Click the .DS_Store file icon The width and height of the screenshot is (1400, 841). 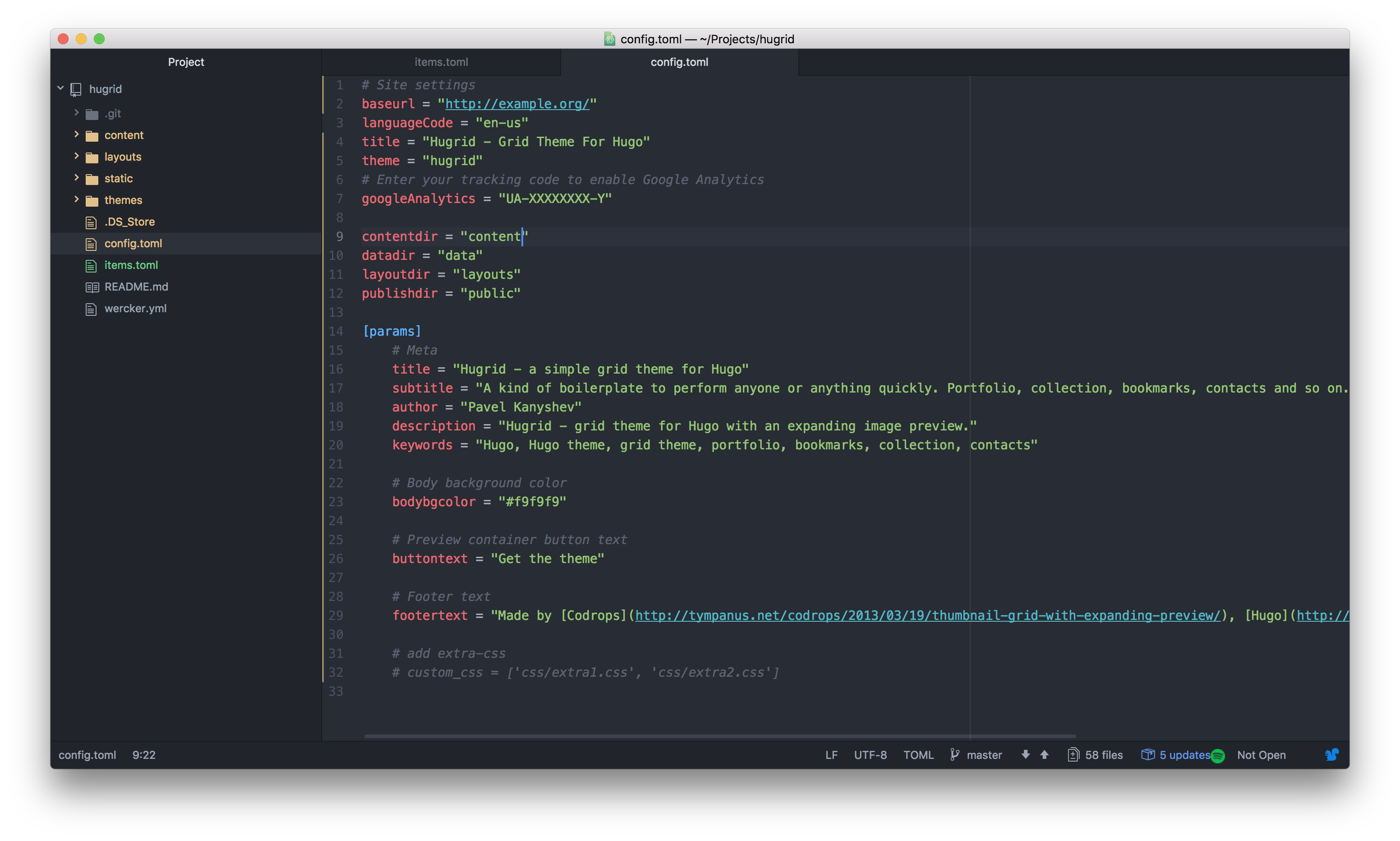pyautogui.click(x=91, y=222)
